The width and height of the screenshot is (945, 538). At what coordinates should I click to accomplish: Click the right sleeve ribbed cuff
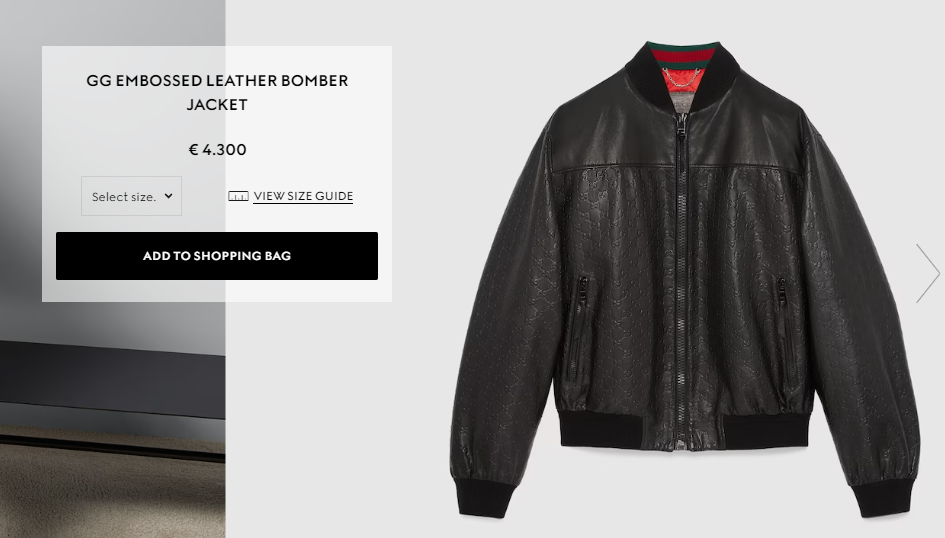884,498
